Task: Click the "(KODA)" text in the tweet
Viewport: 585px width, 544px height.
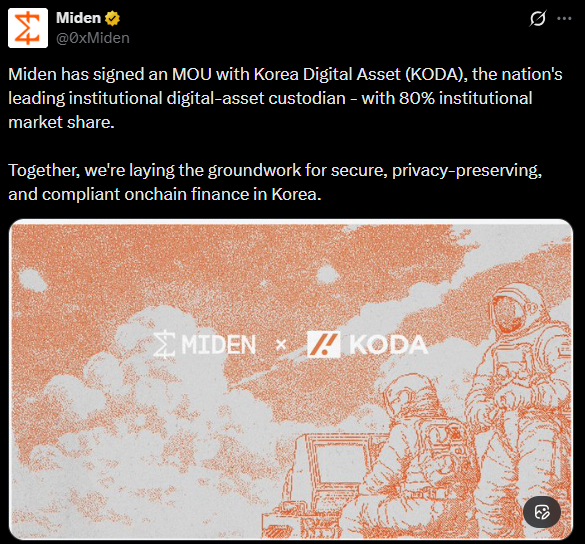Action: [436, 74]
